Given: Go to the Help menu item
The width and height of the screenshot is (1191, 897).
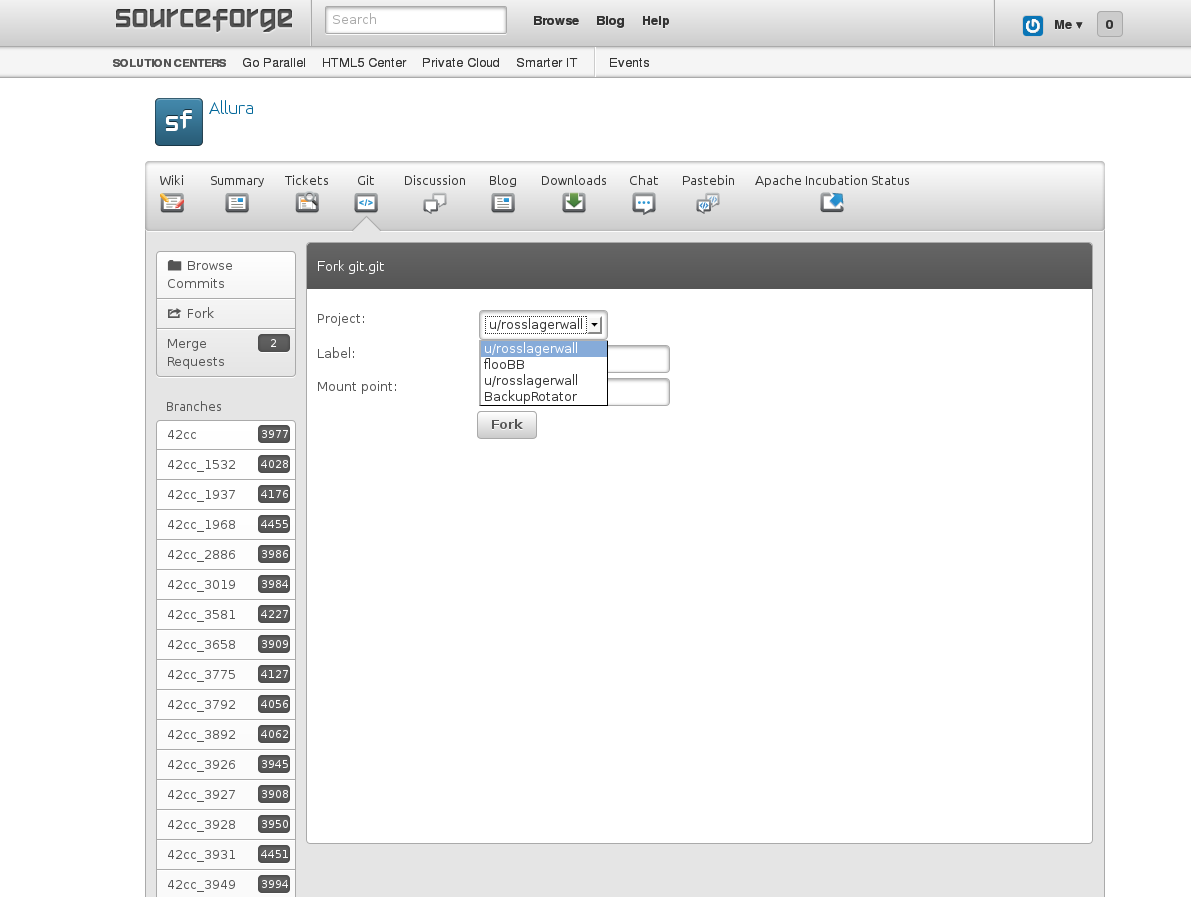Looking at the screenshot, I should 656,21.
